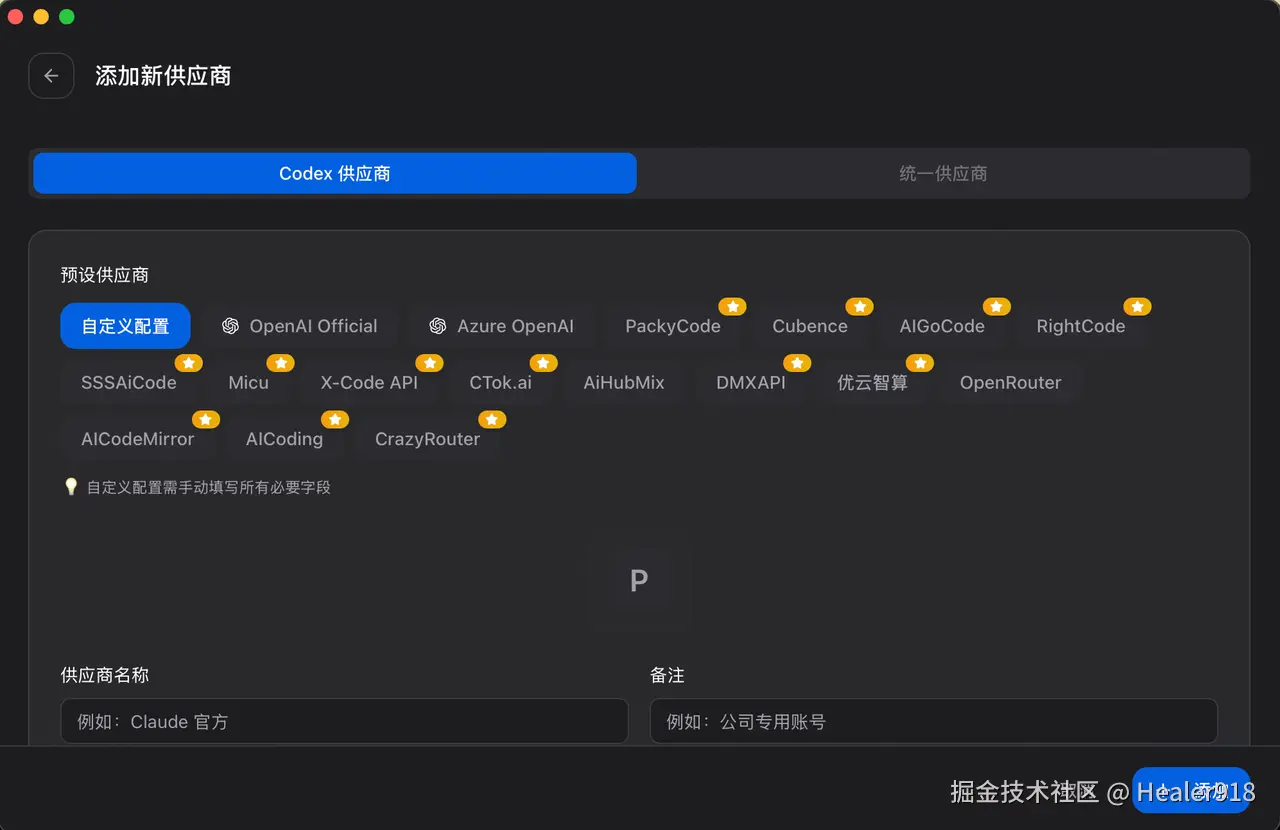Focus the 供应商名称 input field
Screen dimensions: 1280x830
[x=344, y=721]
